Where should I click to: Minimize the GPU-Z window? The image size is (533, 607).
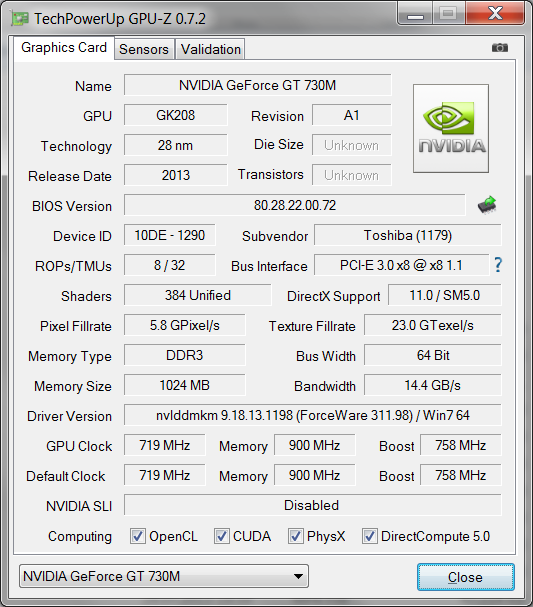415,14
